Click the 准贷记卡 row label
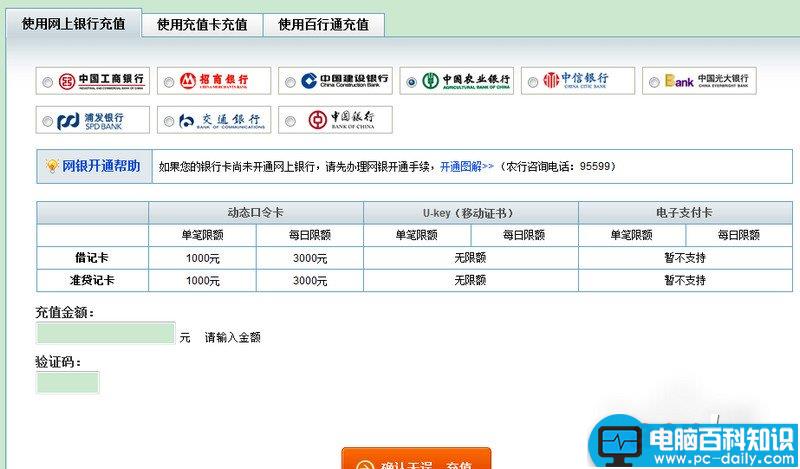The height and width of the screenshot is (469, 800). pyautogui.click(x=92, y=280)
